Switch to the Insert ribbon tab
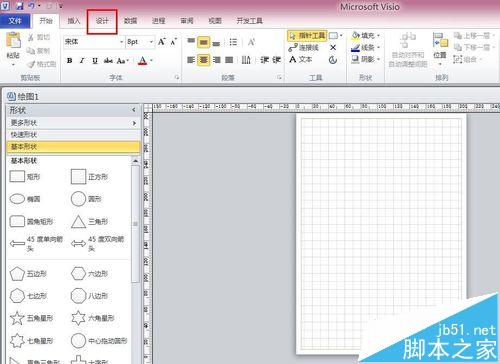This screenshot has height=364, width=500. 74,21
